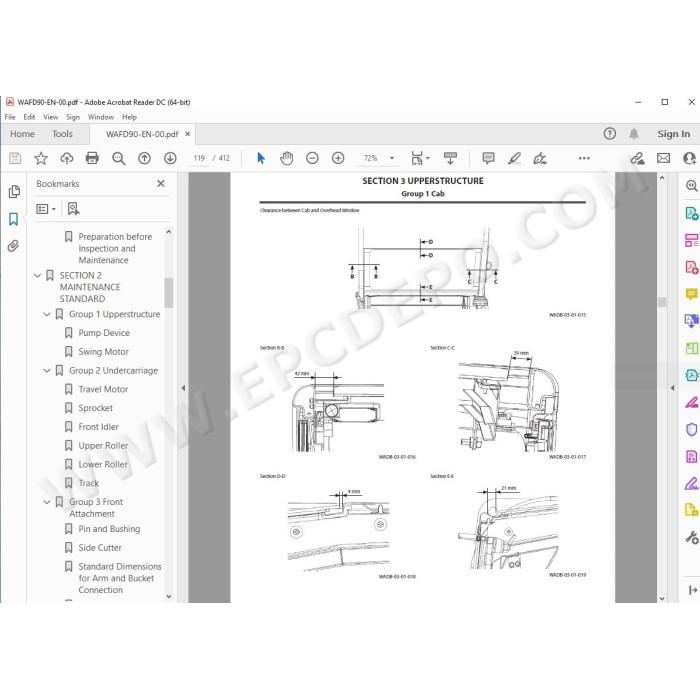700x700 pixels.
Task: Zoom in with the plus icon
Action: (338, 158)
